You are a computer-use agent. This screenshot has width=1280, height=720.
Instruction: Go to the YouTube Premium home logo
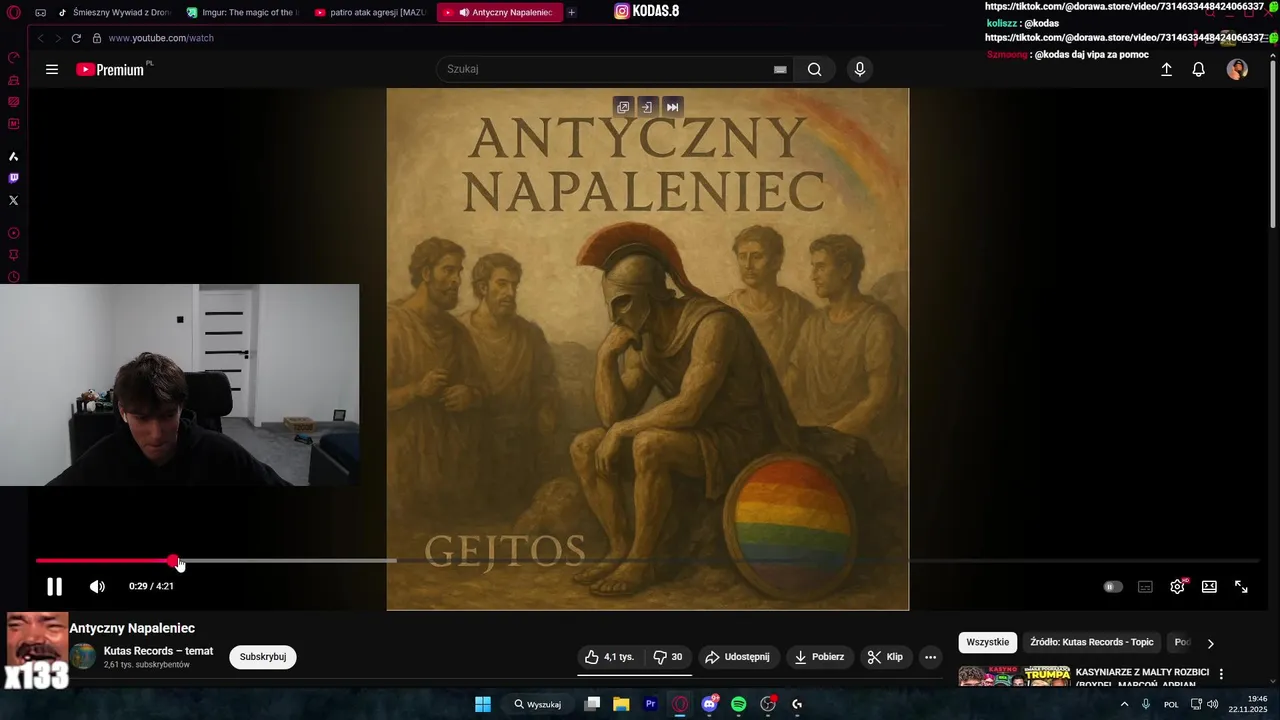tap(111, 69)
